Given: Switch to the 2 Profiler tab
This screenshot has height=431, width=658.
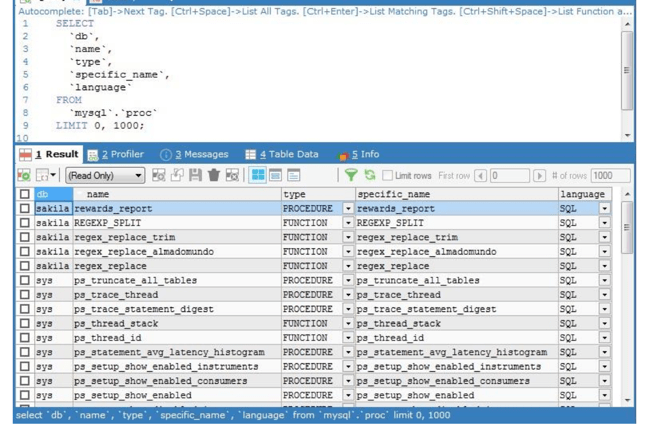Looking at the screenshot, I should point(116,154).
